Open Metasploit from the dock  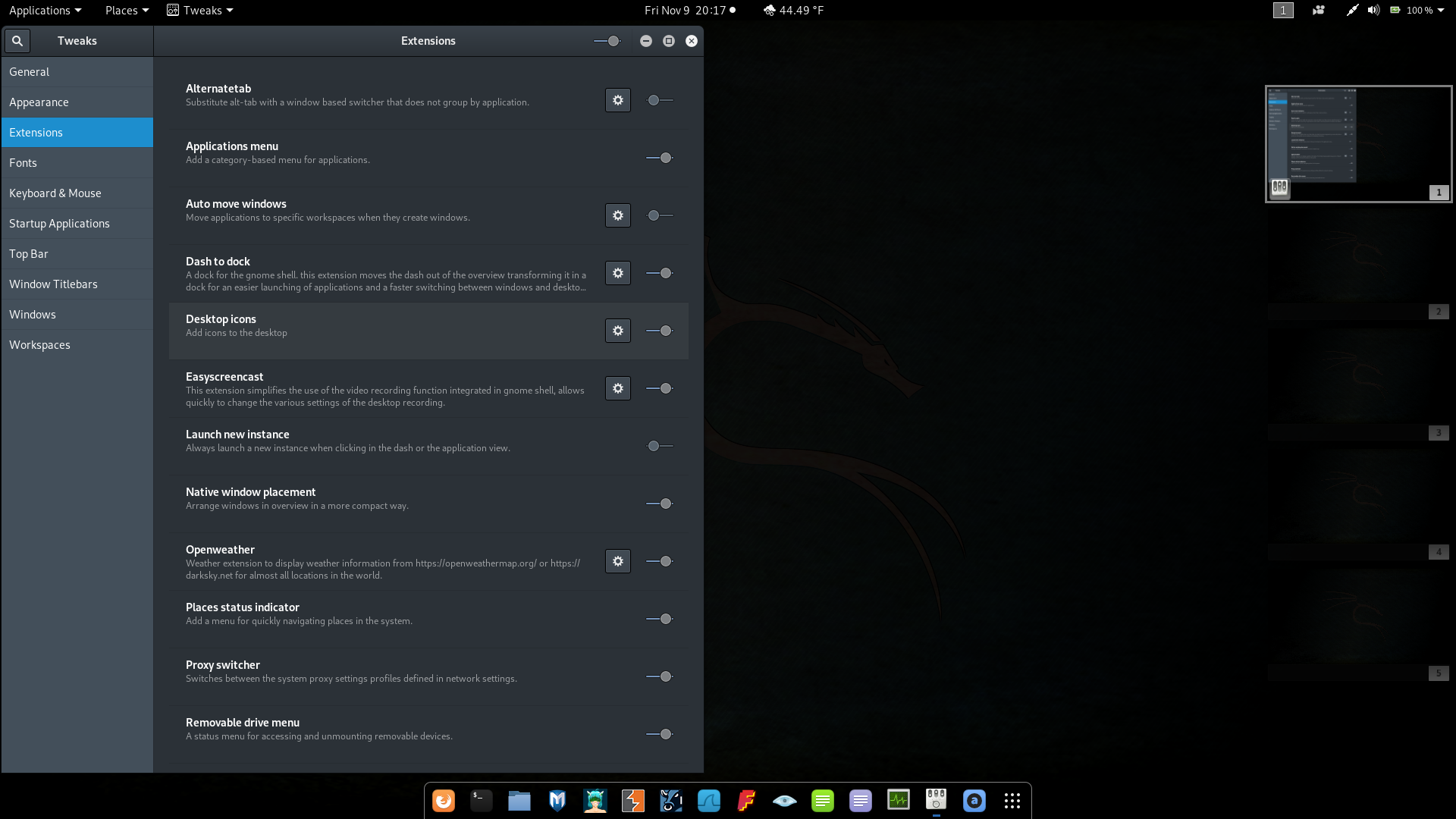[x=557, y=801]
